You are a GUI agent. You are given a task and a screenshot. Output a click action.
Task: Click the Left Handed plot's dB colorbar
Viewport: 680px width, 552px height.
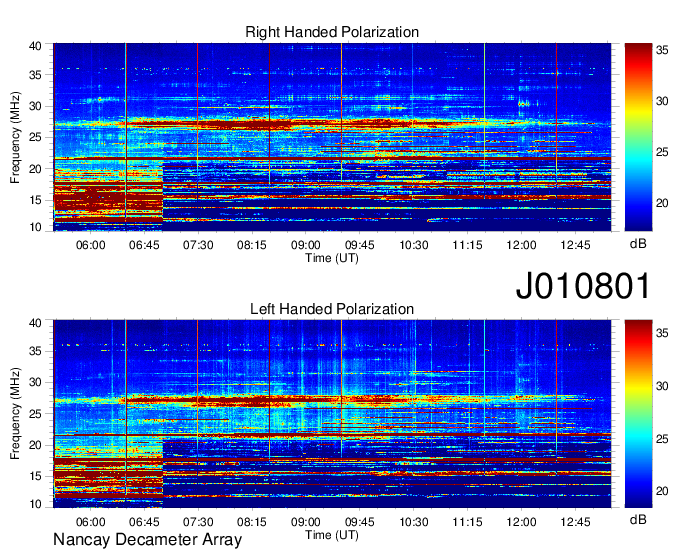click(x=638, y=414)
